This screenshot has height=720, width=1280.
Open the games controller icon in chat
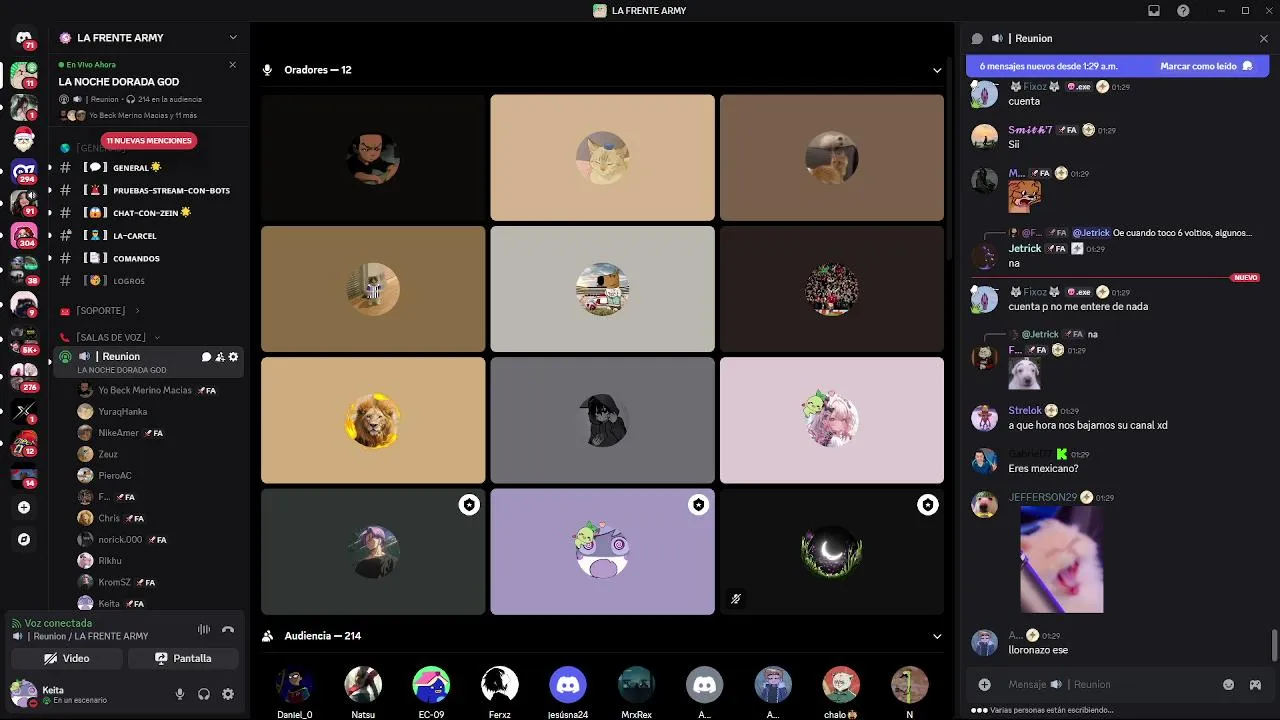point(1255,684)
